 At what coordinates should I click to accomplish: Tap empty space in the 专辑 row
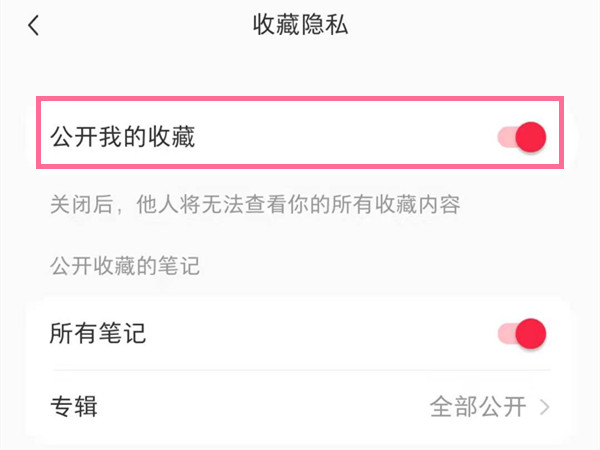(x=264, y=406)
